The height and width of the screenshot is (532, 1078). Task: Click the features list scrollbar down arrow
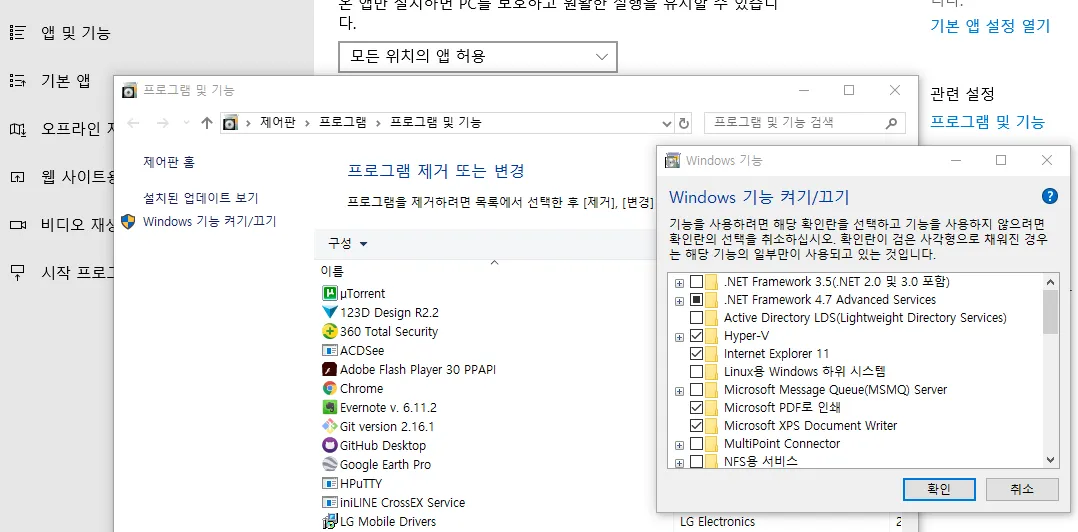[1050, 460]
